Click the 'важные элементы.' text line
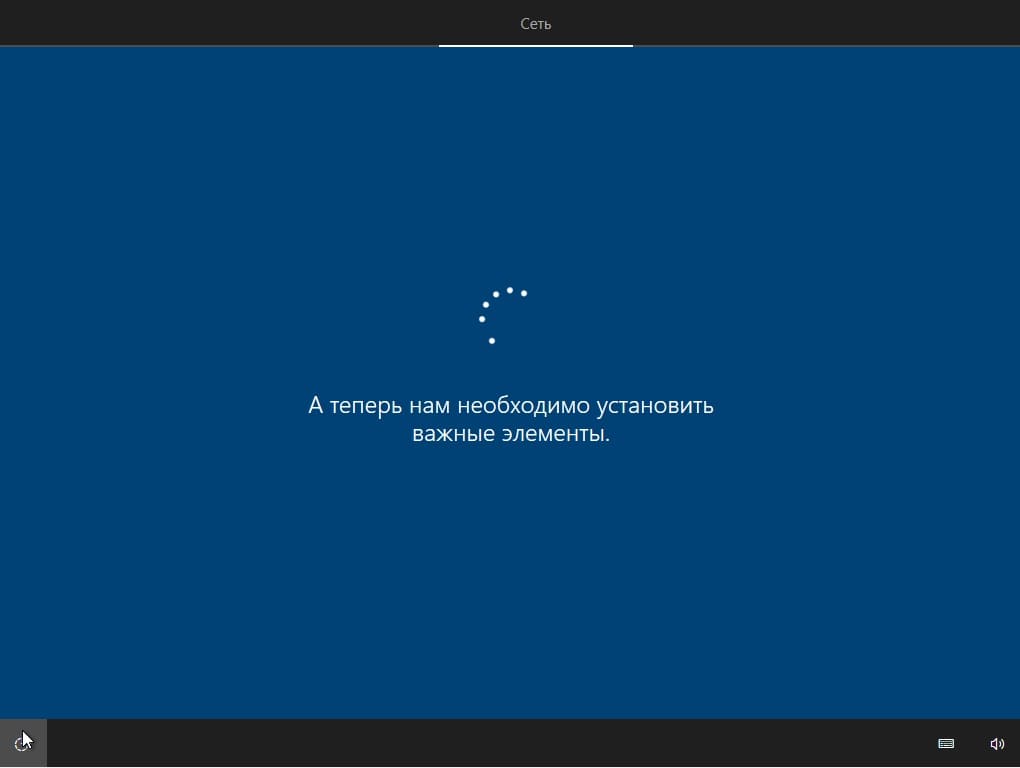Viewport: 1020px width, 768px height. pyautogui.click(x=511, y=433)
